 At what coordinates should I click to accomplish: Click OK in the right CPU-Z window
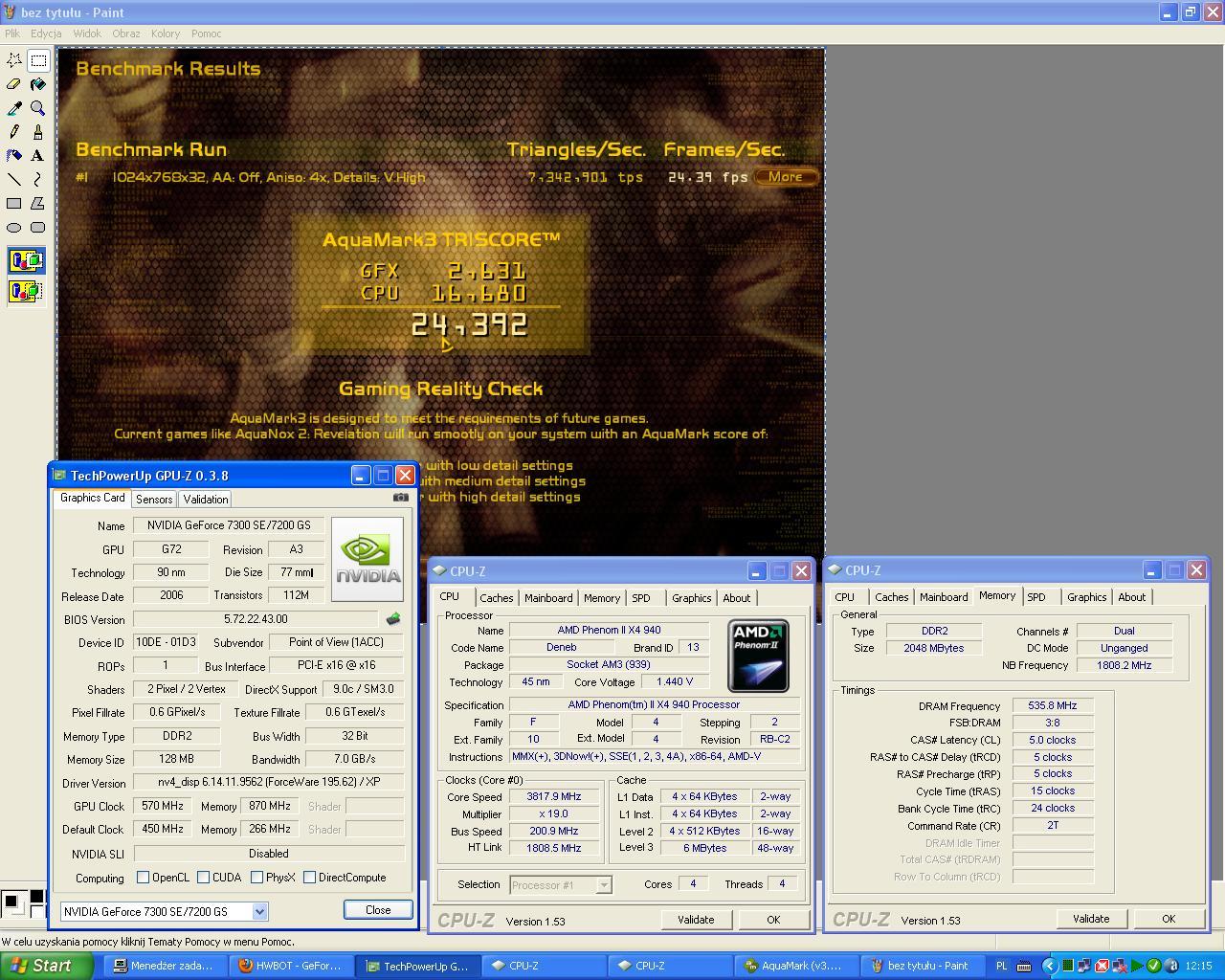[1169, 919]
